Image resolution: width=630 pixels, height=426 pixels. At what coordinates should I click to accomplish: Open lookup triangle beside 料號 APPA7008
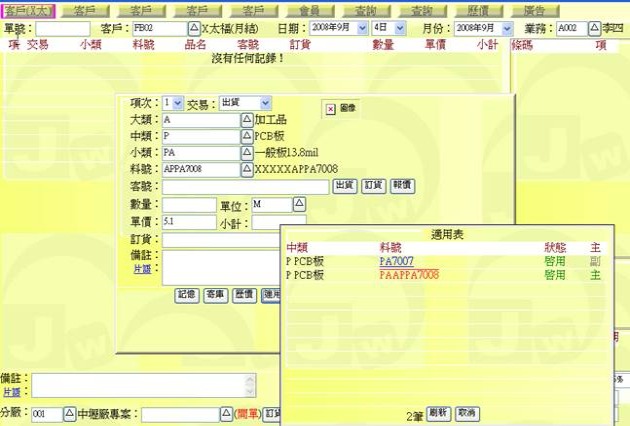click(247, 170)
